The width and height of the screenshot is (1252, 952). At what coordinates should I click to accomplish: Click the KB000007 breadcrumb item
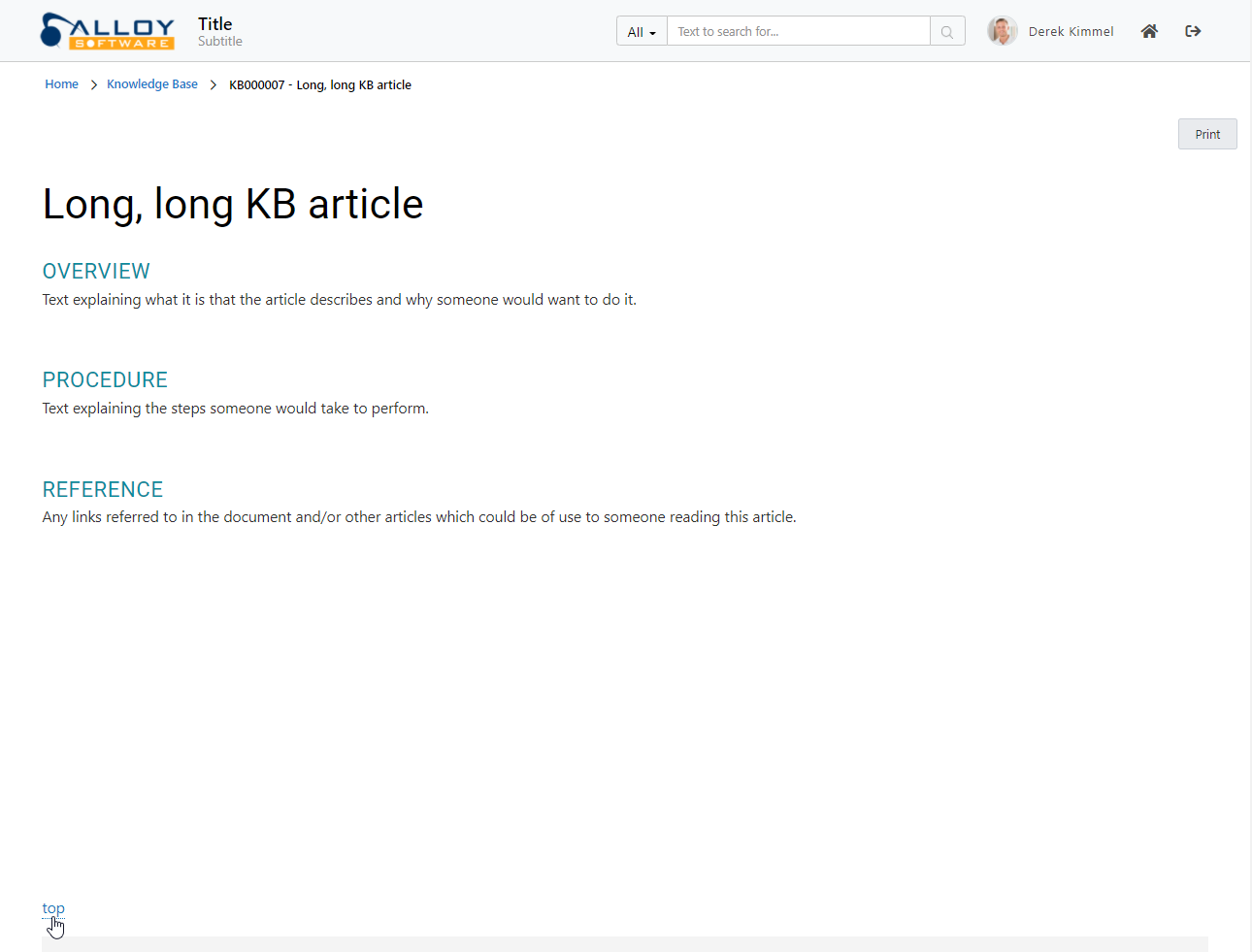point(320,85)
